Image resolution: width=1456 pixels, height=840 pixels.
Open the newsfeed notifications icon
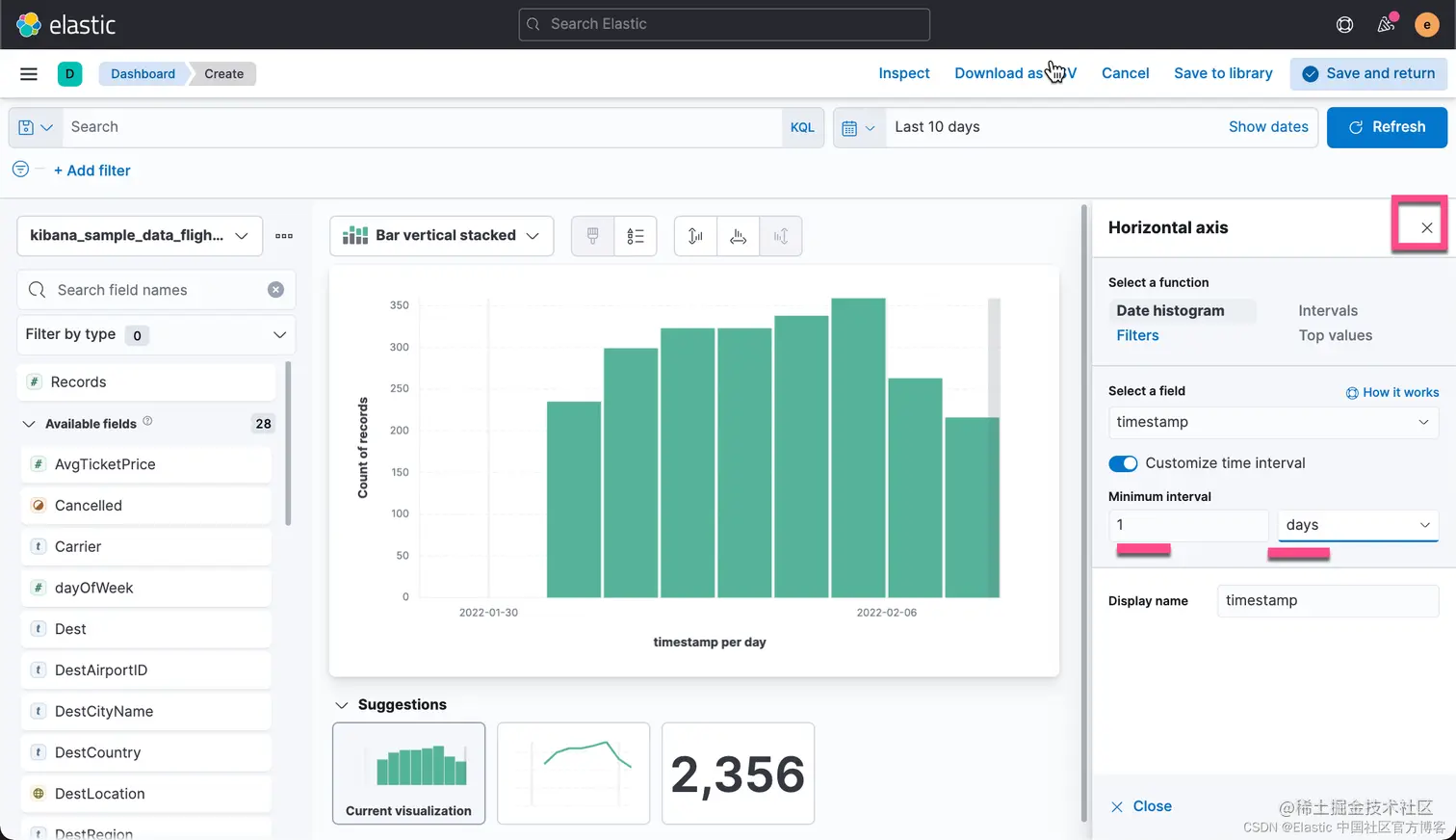pyautogui.click(x=1386, y=24)
